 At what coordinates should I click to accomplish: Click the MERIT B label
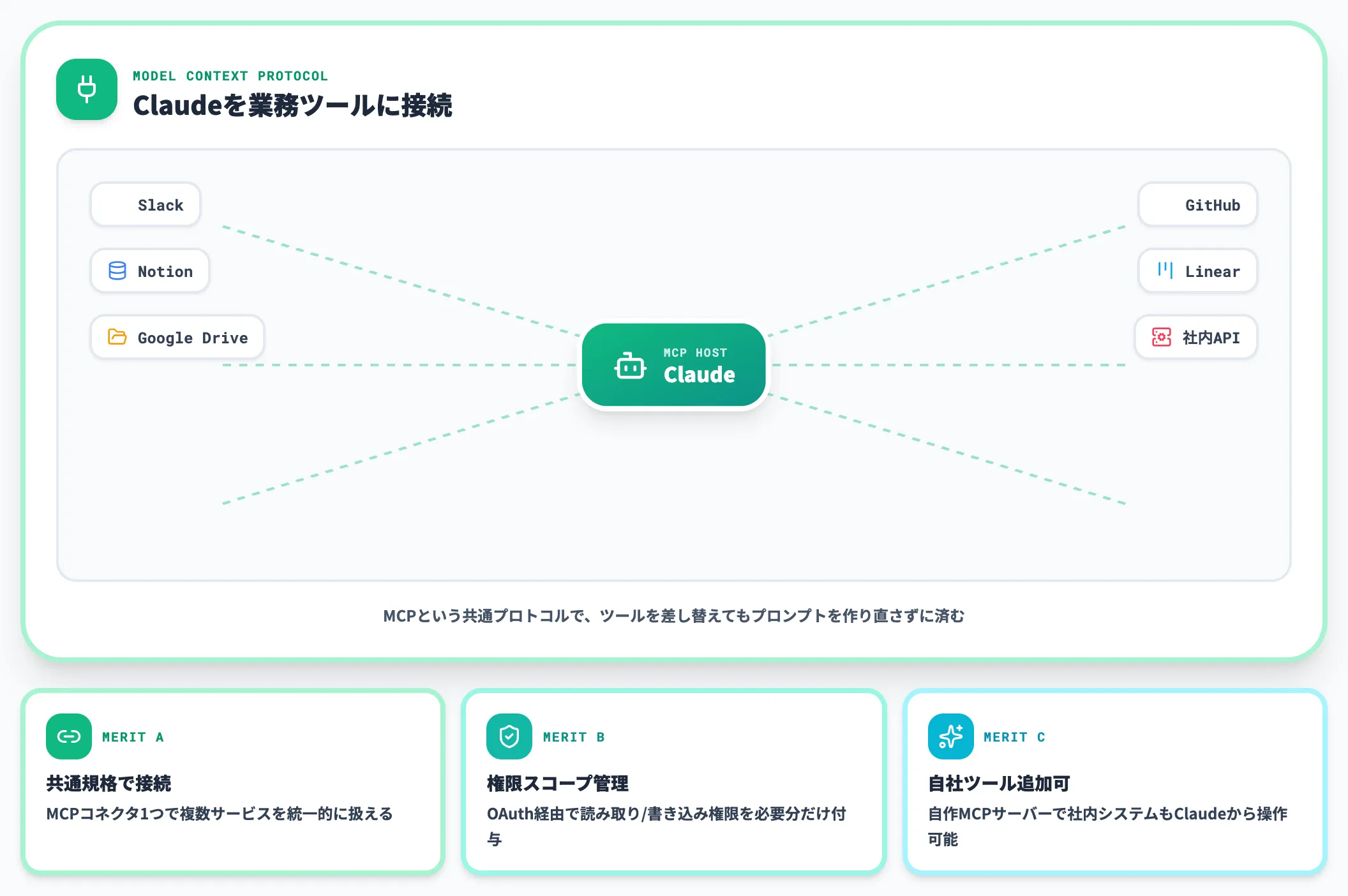(574, 737)
